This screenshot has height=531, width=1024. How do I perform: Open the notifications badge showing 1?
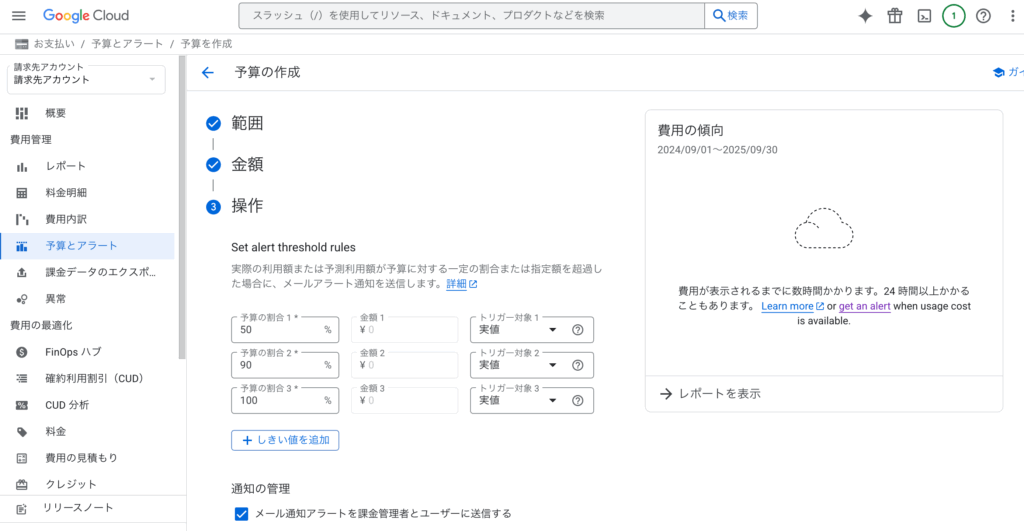pos(953,16)
